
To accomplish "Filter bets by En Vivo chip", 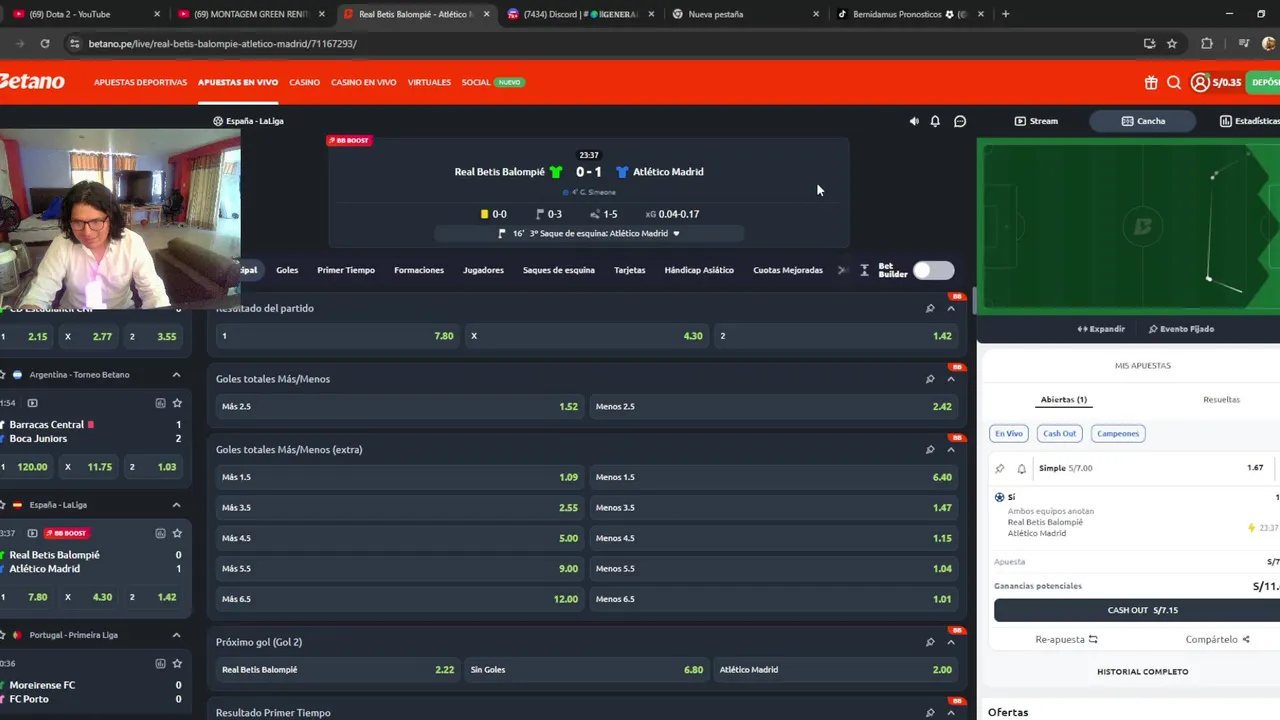I will (1009, 434).
